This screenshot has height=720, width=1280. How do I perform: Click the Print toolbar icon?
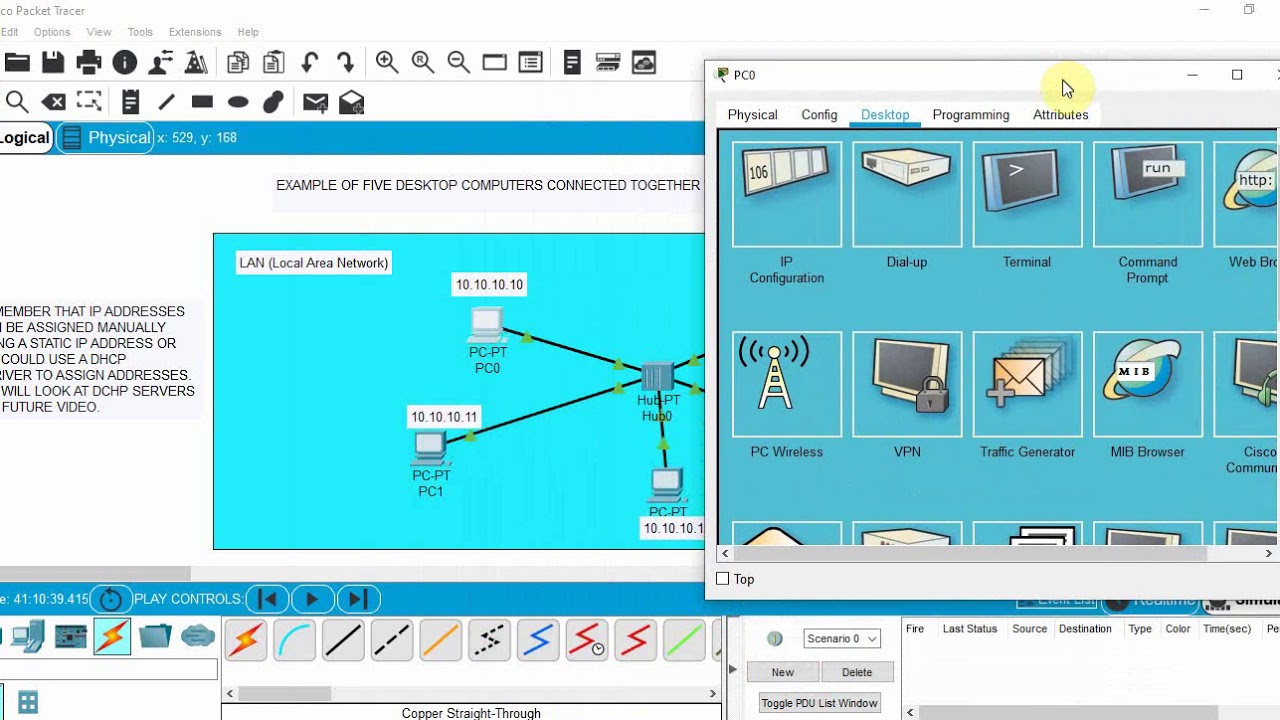tap(89, 63)
